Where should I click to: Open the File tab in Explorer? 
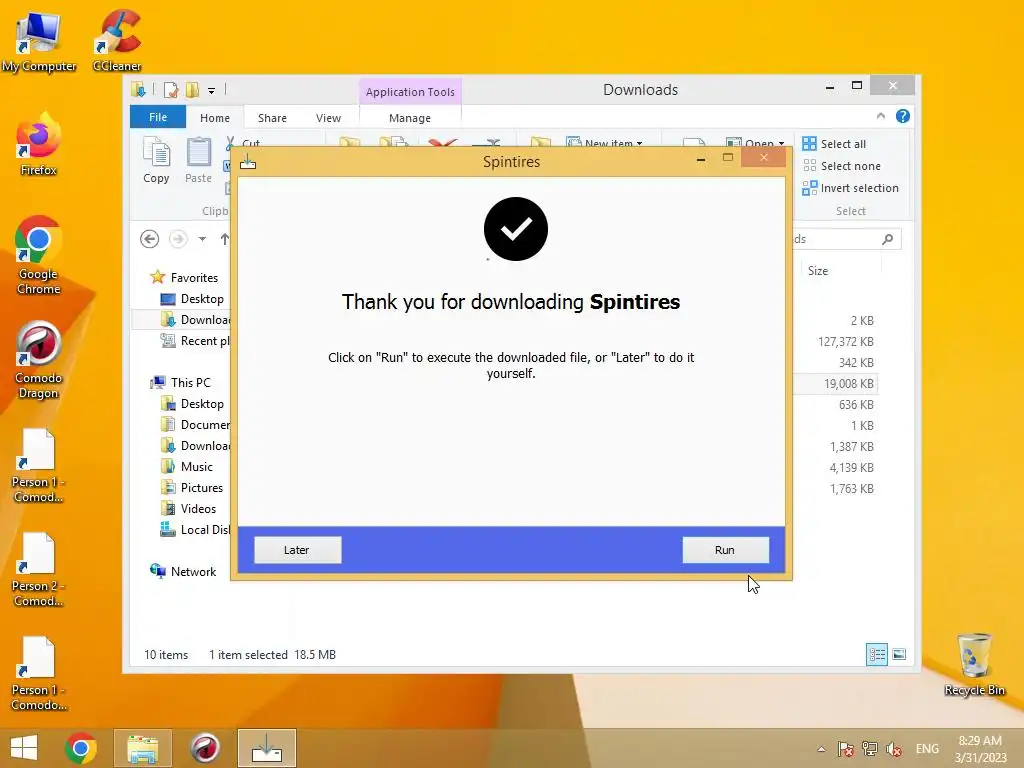click(x=158, y=117)
